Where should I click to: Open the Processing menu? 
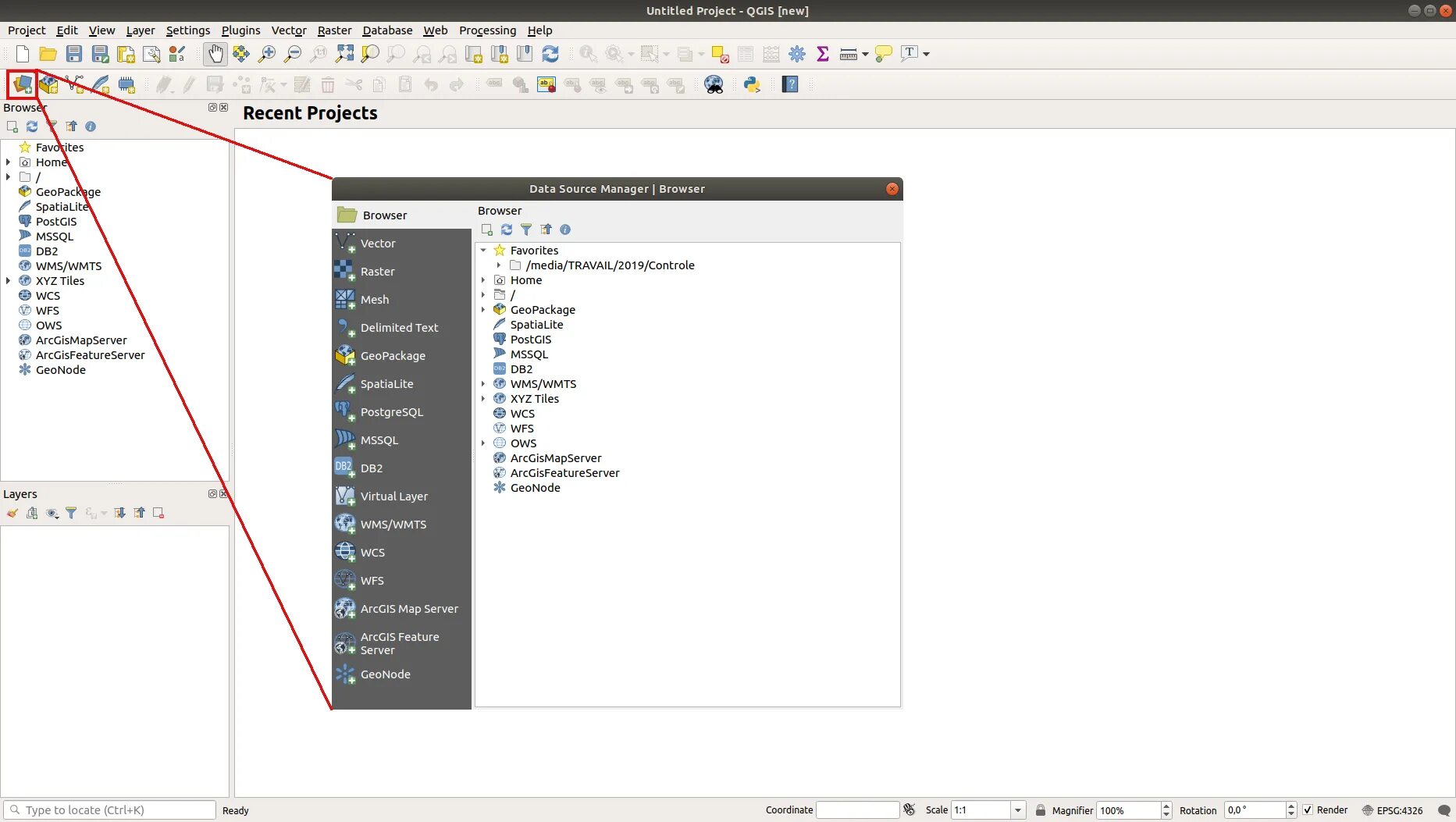(488, 30)
